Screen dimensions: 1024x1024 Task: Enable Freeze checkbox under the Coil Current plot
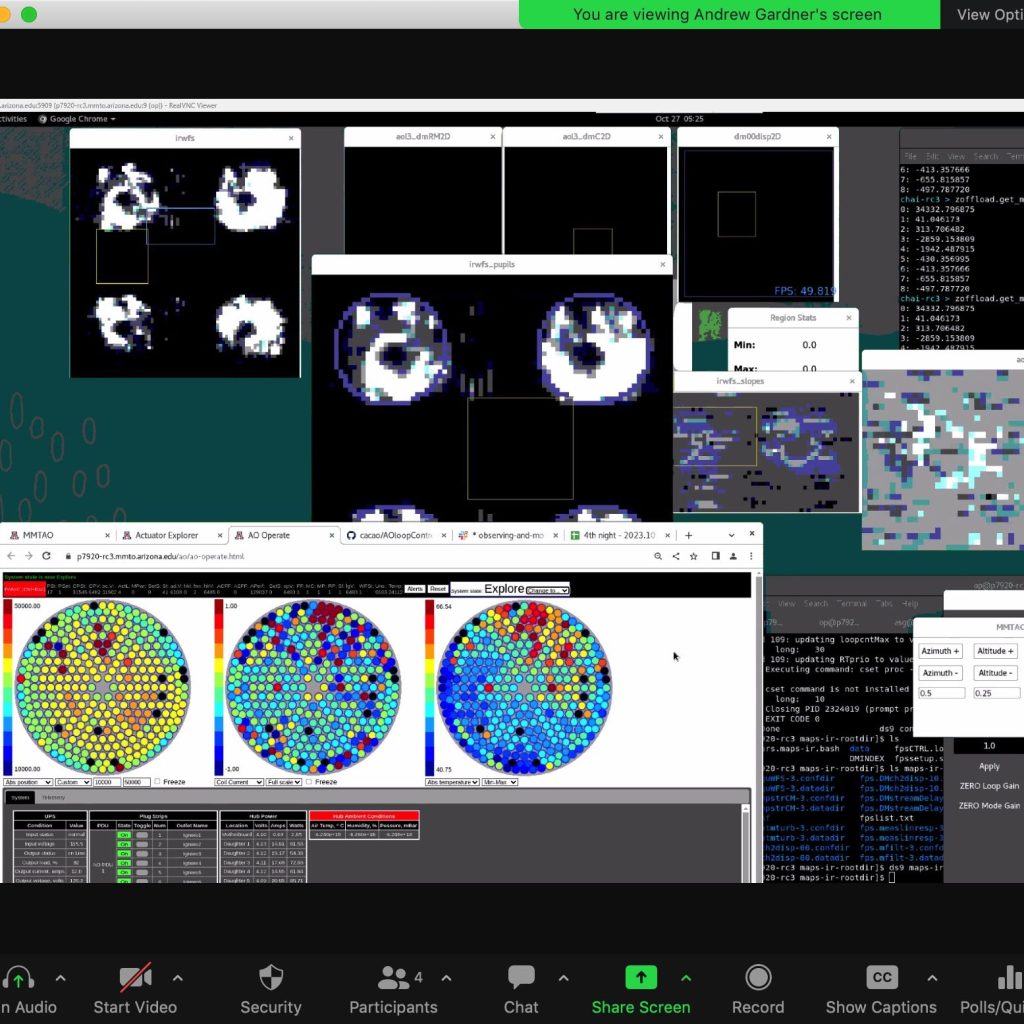click(310, 782)
